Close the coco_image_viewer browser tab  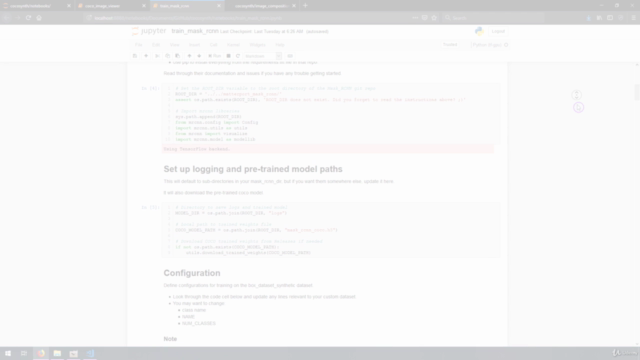(144, 6)
